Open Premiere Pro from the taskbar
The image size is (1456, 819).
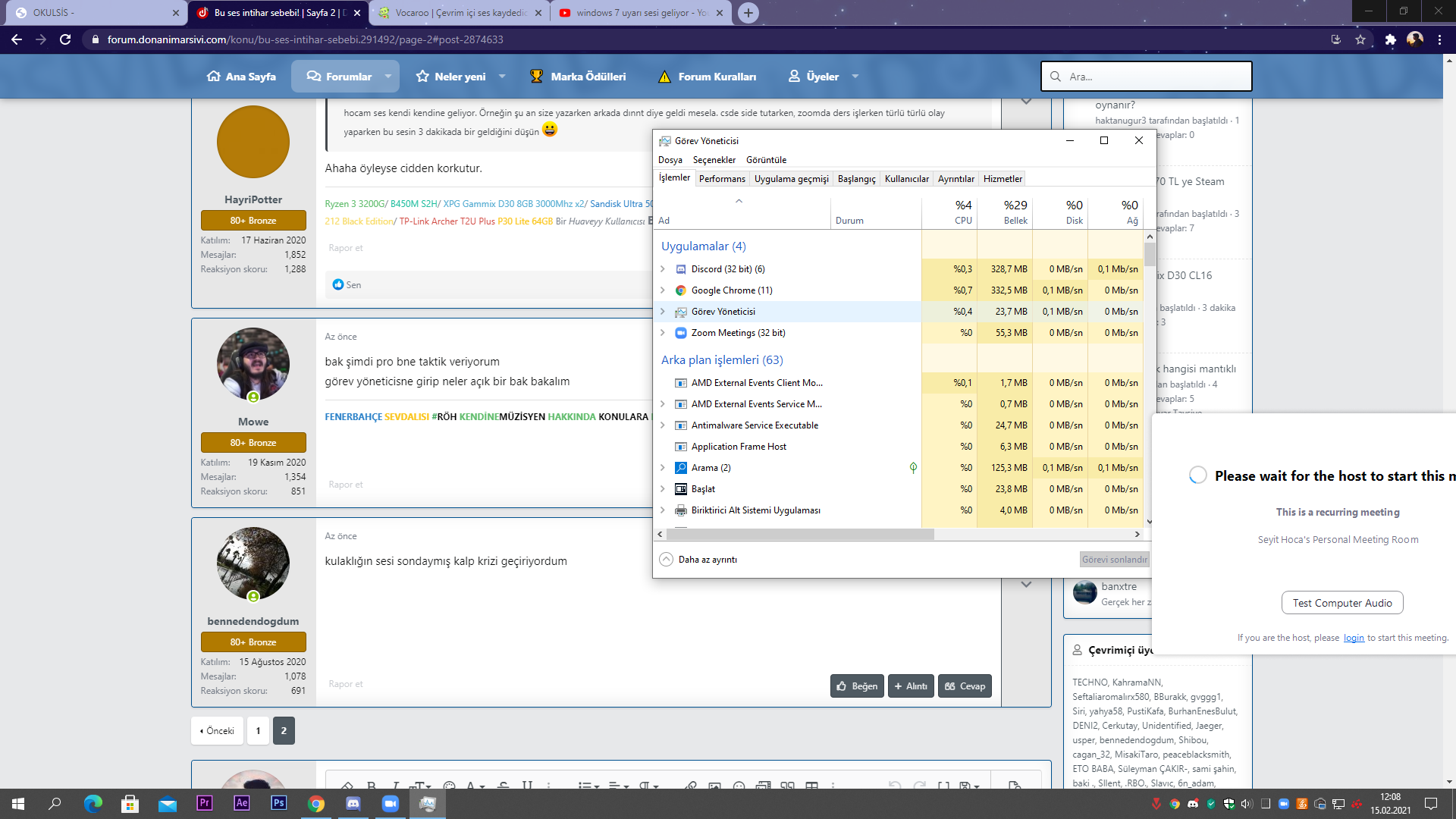tap(204, 803)
